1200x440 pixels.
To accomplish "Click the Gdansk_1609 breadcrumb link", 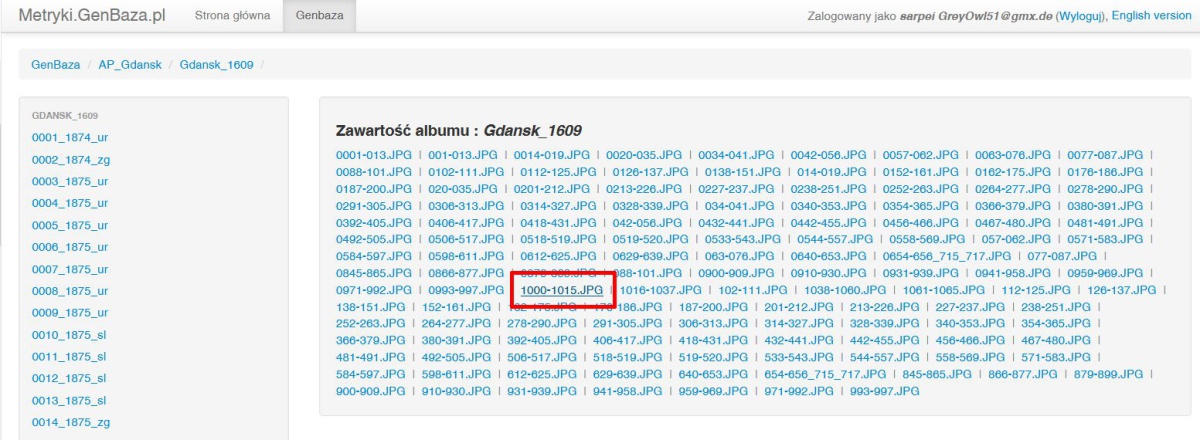I will point(216,65).
